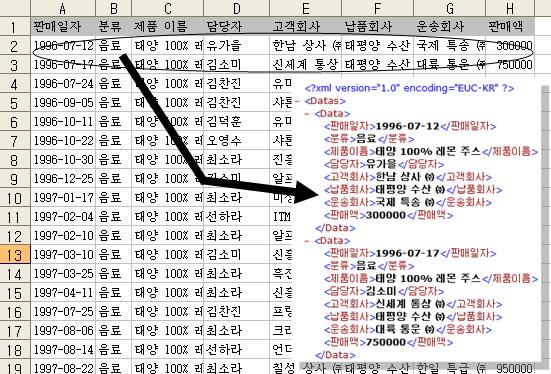Select column D header
The image size is (551, 374).
pos(237,8)
